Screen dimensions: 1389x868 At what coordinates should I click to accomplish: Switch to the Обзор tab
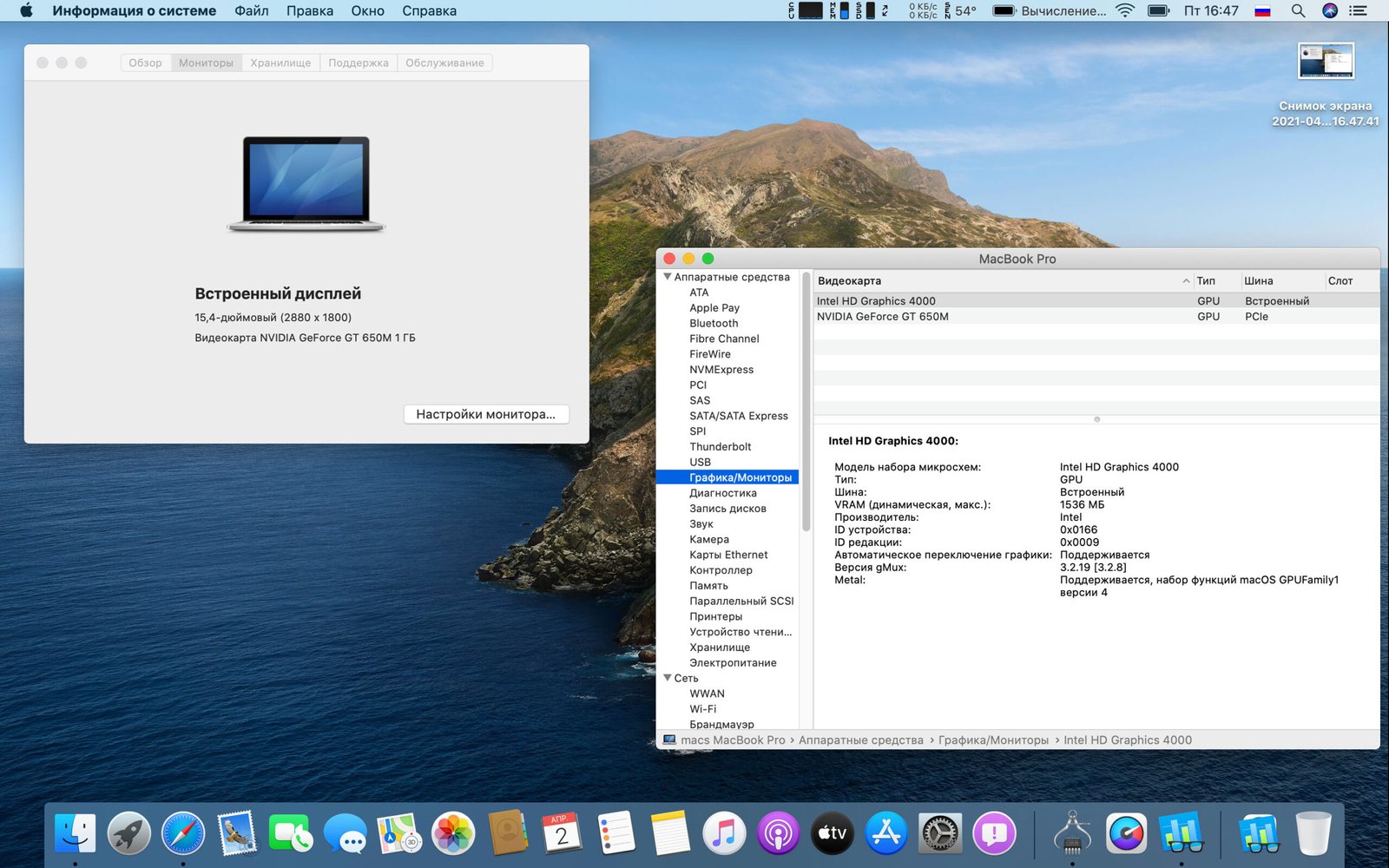point(145,62)
